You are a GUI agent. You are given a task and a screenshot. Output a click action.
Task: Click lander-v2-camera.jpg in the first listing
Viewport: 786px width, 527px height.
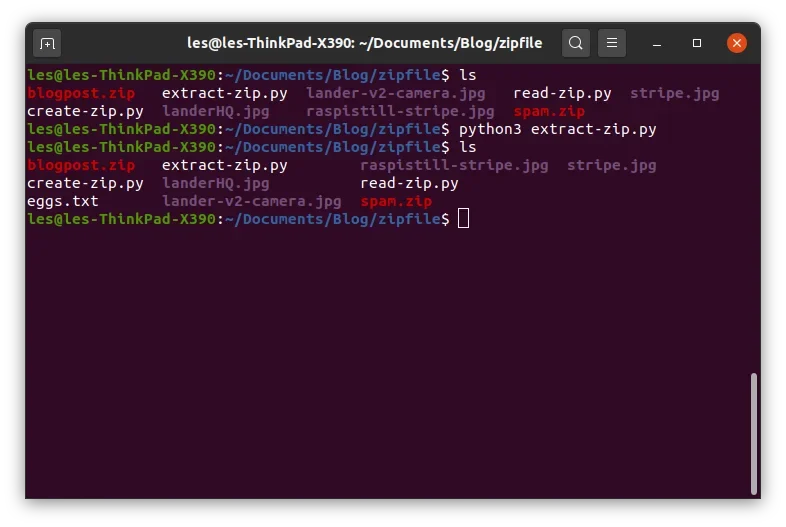[x=396, y=93]
